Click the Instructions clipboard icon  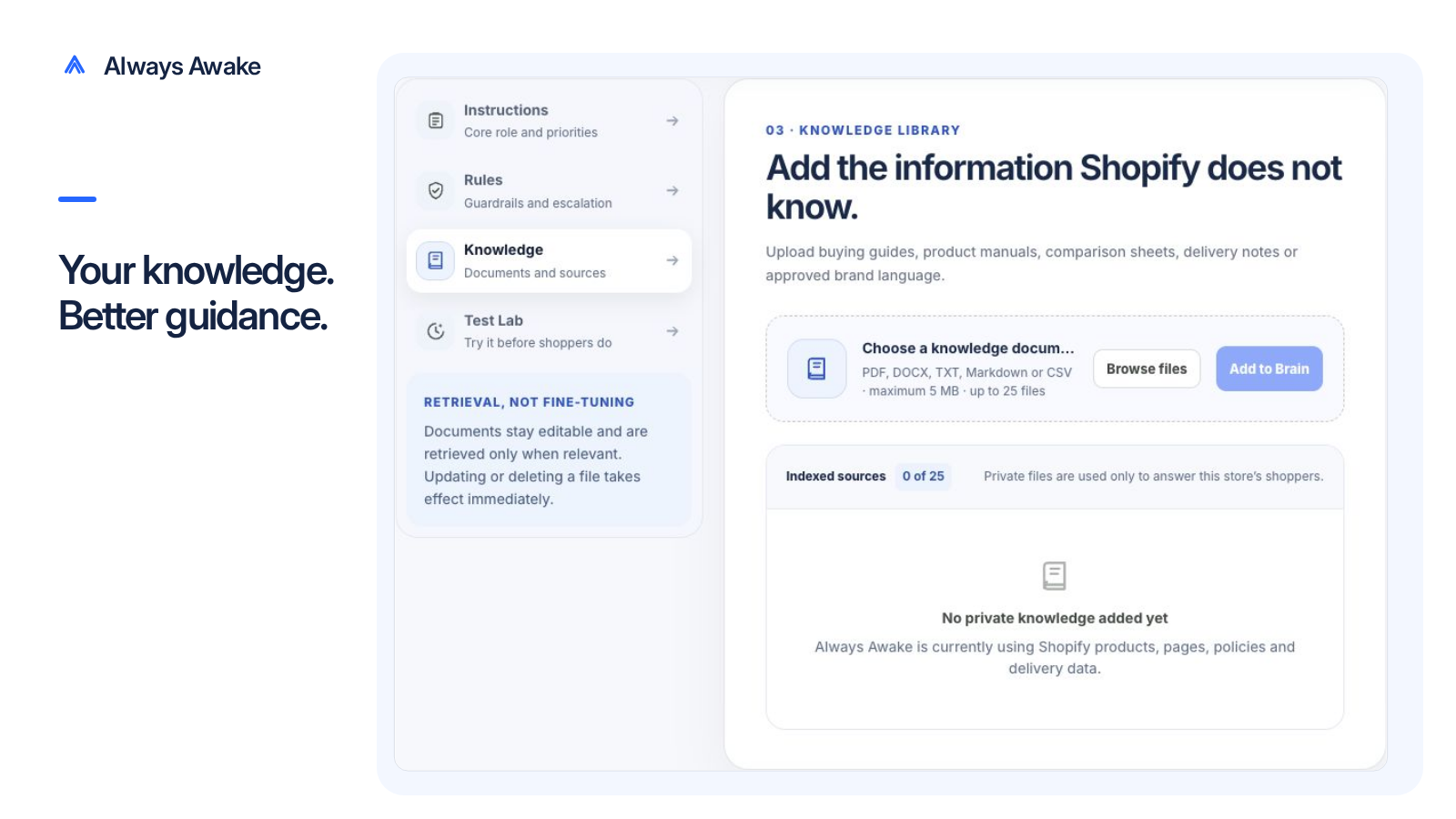point(436,120)
